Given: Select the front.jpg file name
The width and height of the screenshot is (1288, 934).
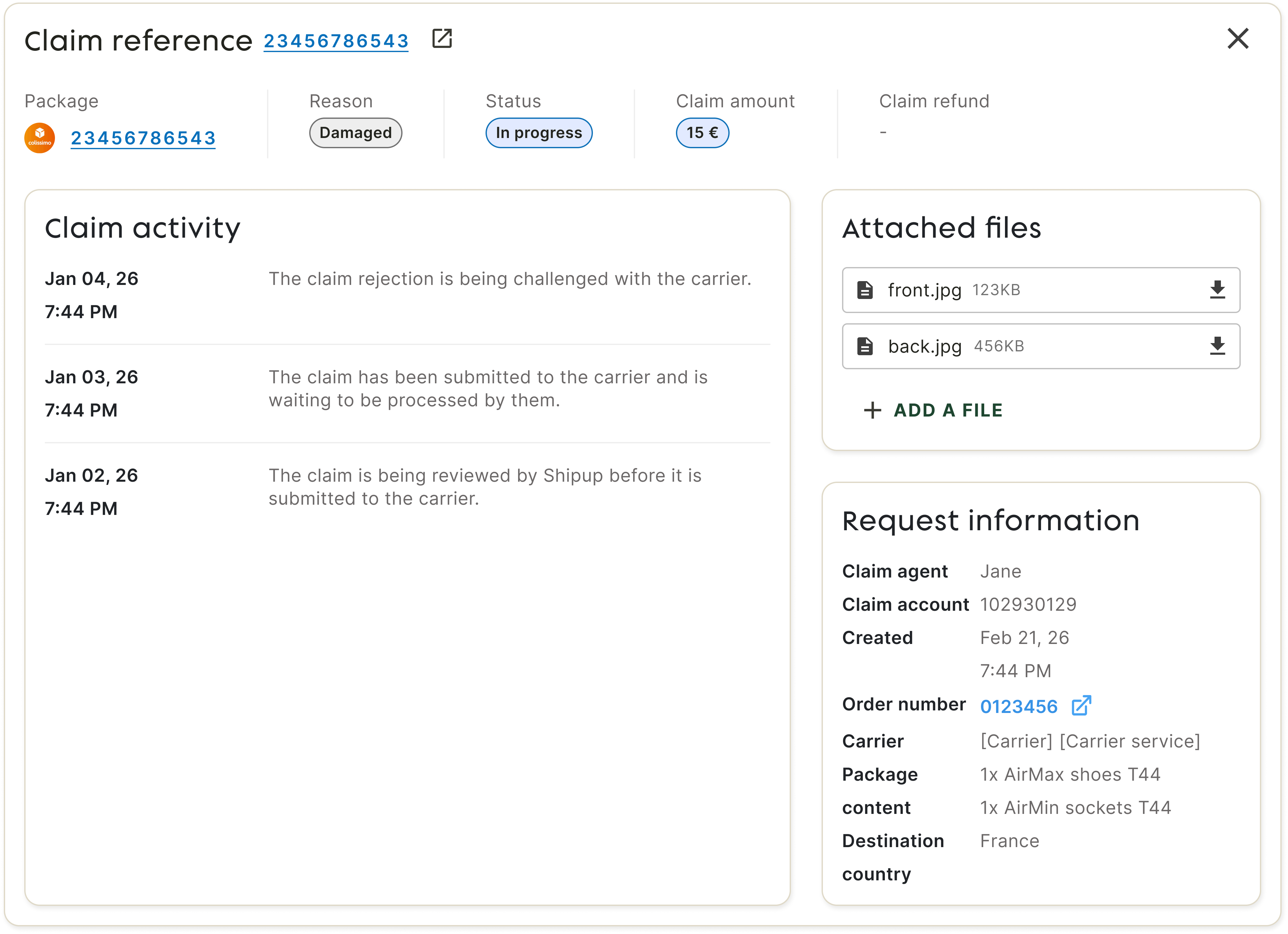Looking at the screenshot, I should [924, 290].
